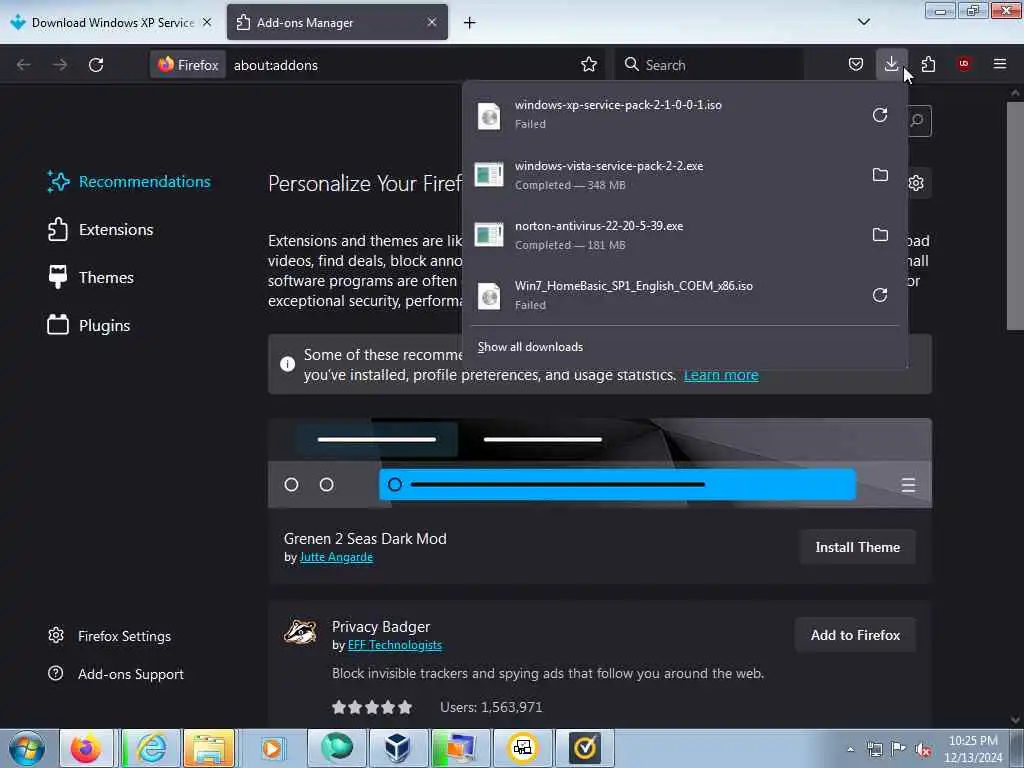Click the Firefox identity box

(x=188, y=65)
